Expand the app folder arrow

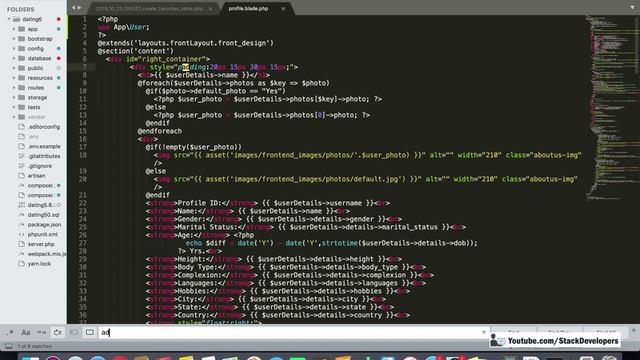point(14,29)
